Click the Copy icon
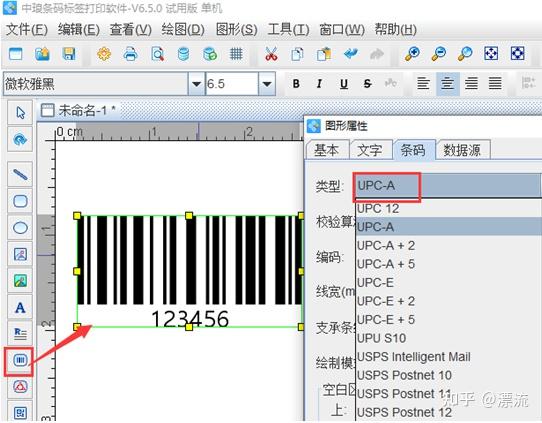Image resolution: width=542 pixels, height=423 pixels. (297, 54)
